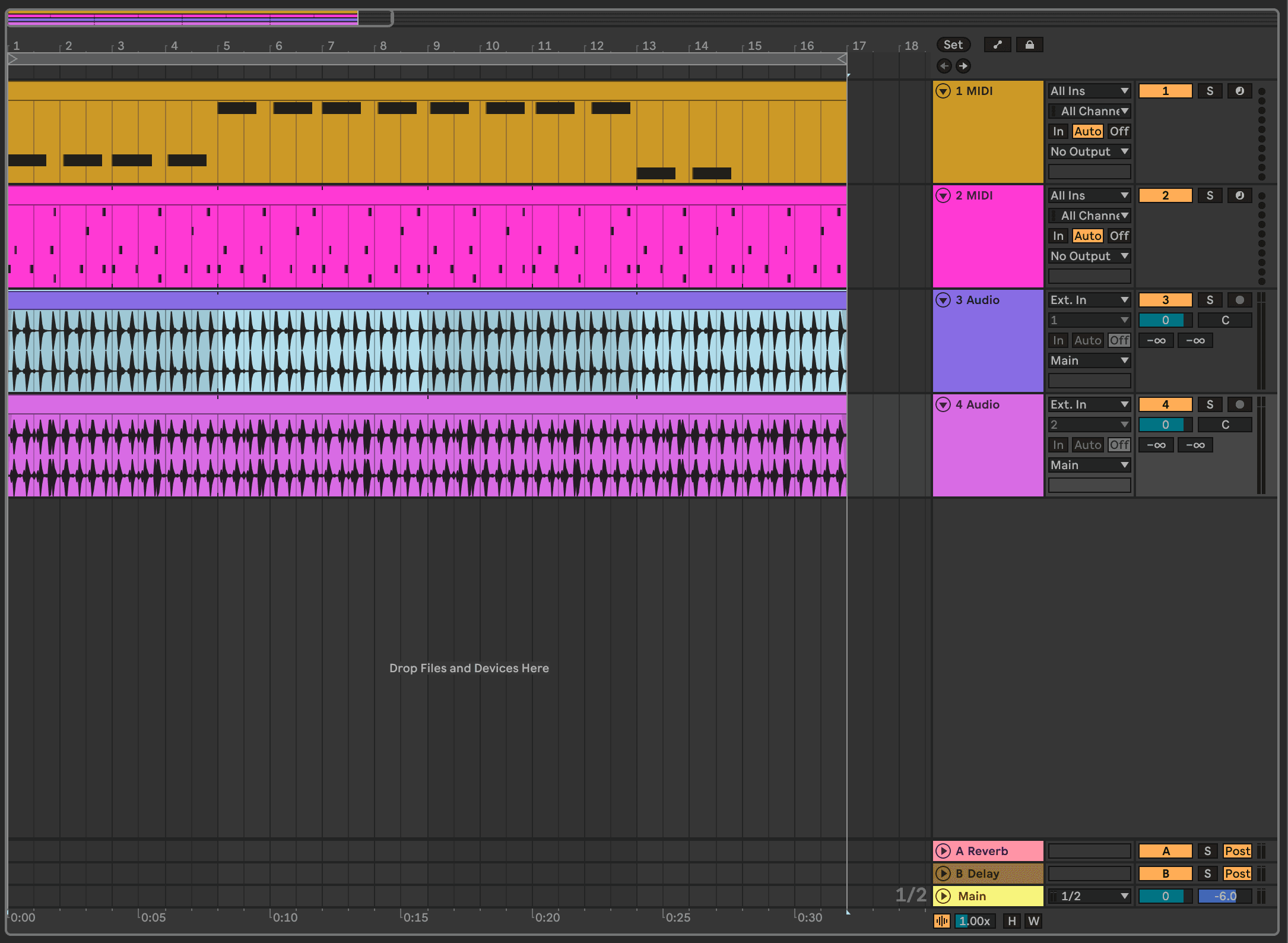
Task: Jump to next locator with right arrow
Action: [963, 66]
